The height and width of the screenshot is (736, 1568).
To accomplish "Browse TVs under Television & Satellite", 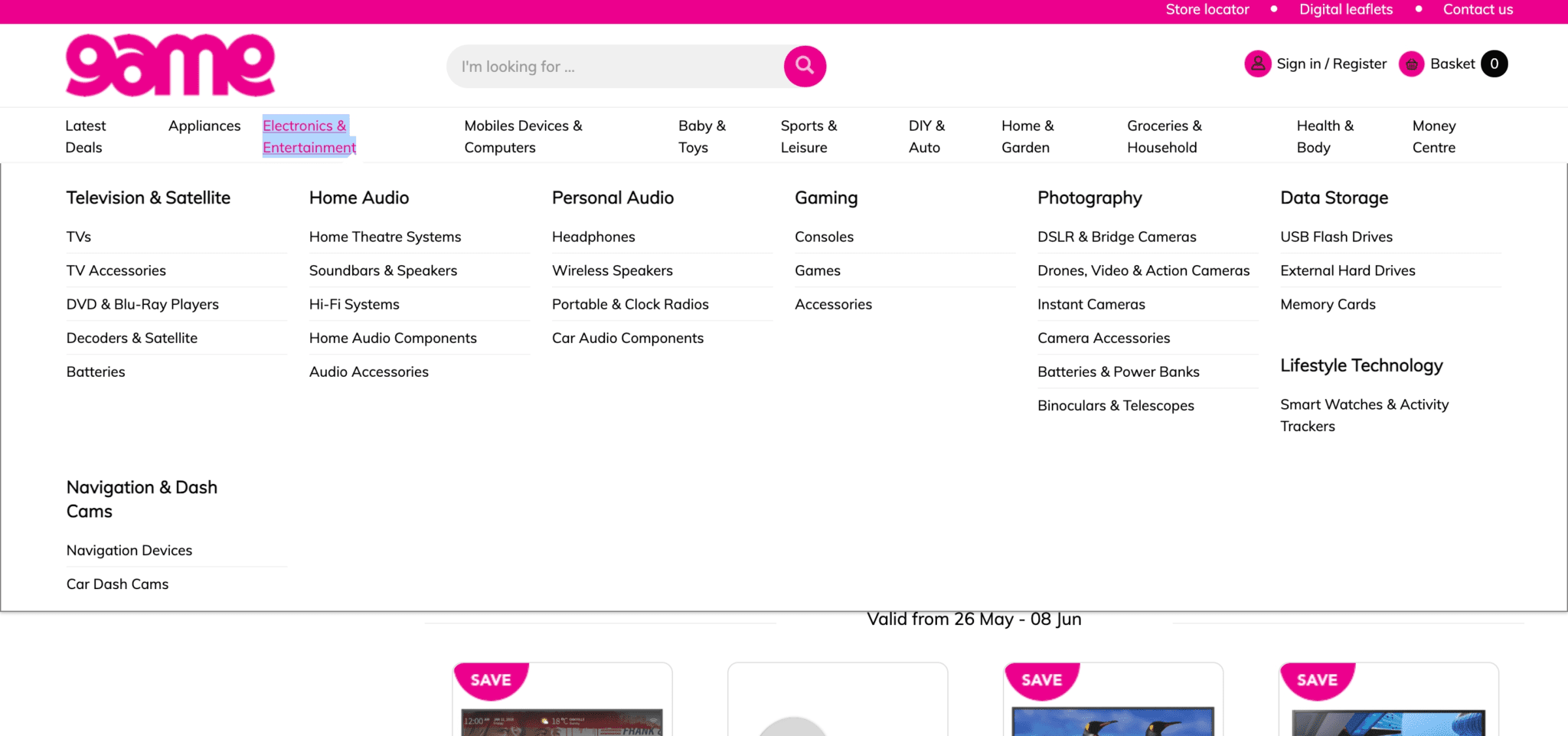I will coord(78,237).
